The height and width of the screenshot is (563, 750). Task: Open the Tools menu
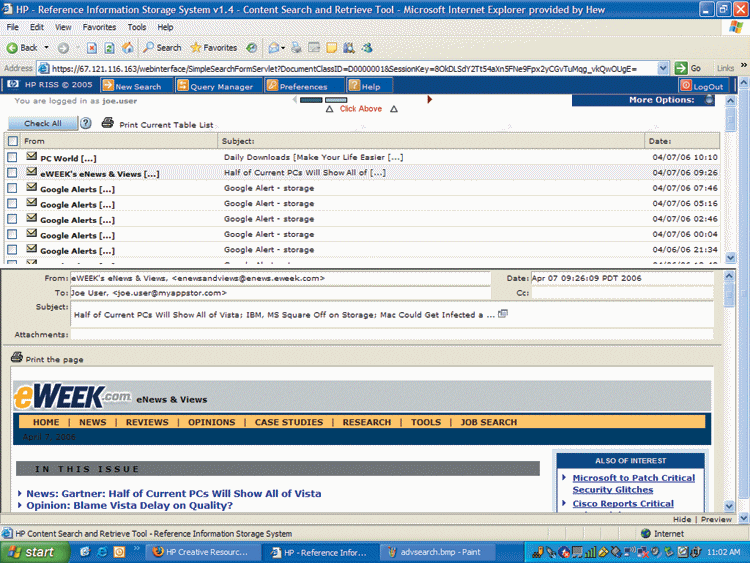click(x=137, y=27)
